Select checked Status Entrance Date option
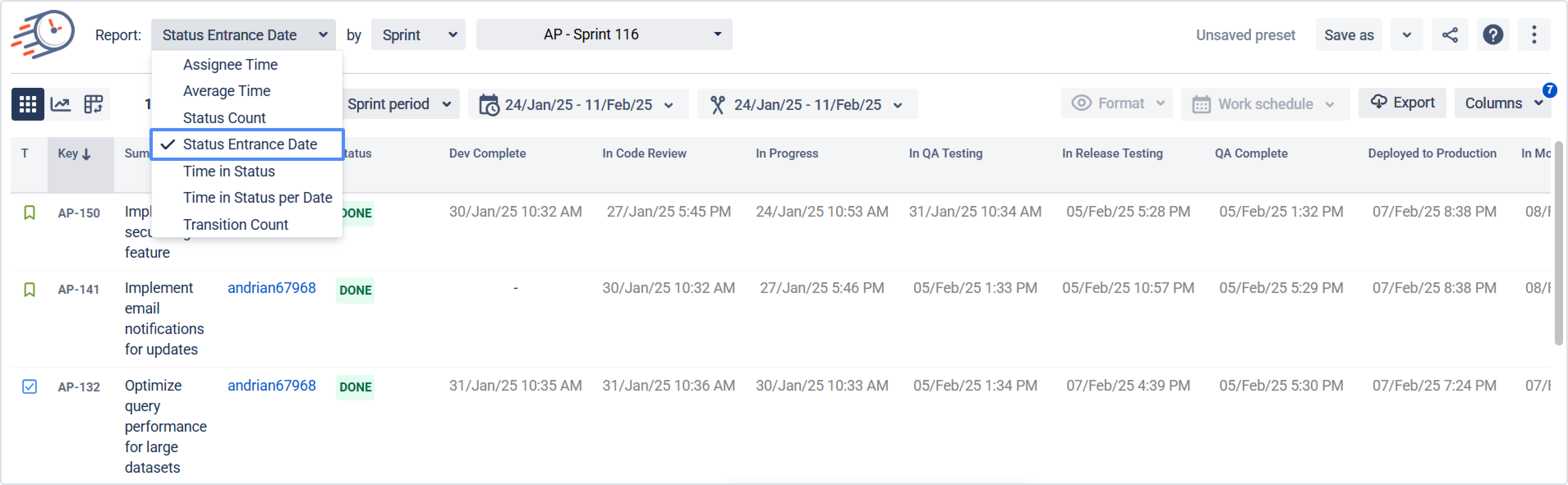Screen dimensions: 1568x485 [250, 144]
